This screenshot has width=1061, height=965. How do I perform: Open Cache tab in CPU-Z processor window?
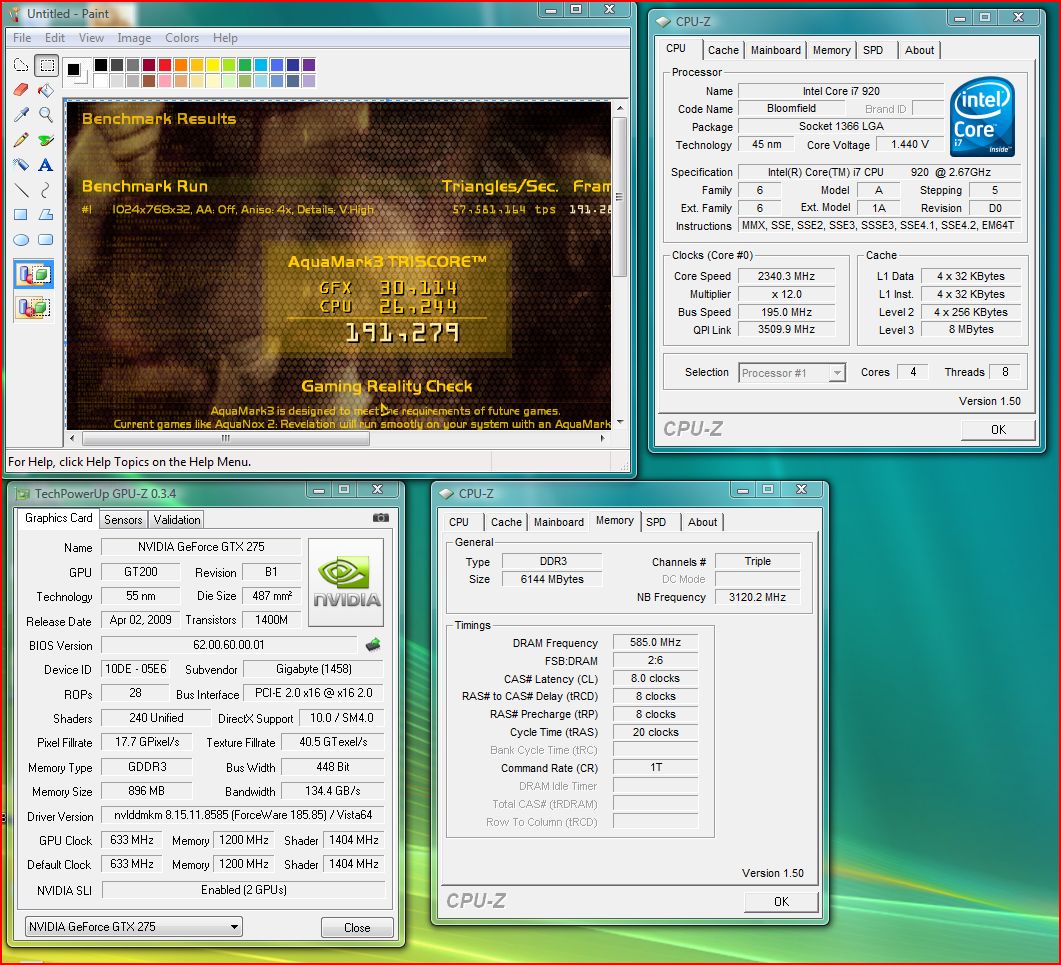(x=723, y=50)
